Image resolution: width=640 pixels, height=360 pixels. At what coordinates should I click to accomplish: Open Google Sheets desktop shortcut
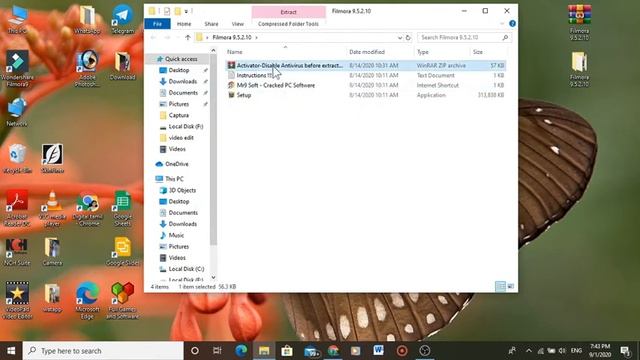[122, 208]
